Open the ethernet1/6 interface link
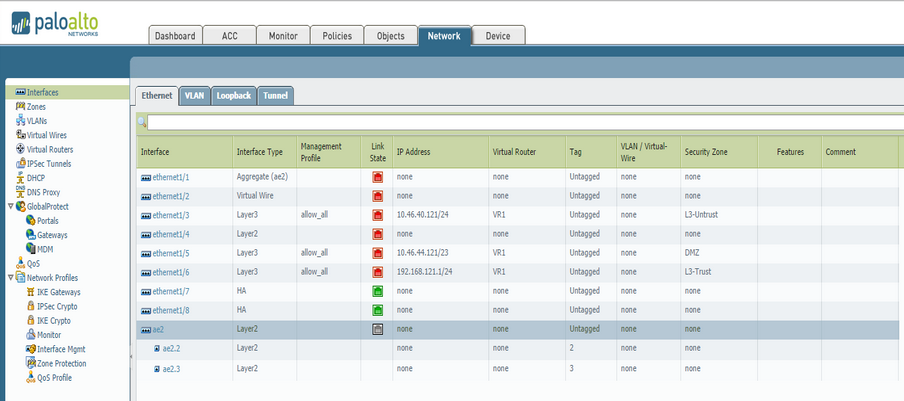Image resolution: width=904 pixels, height=401 pixels. point(171,273)
